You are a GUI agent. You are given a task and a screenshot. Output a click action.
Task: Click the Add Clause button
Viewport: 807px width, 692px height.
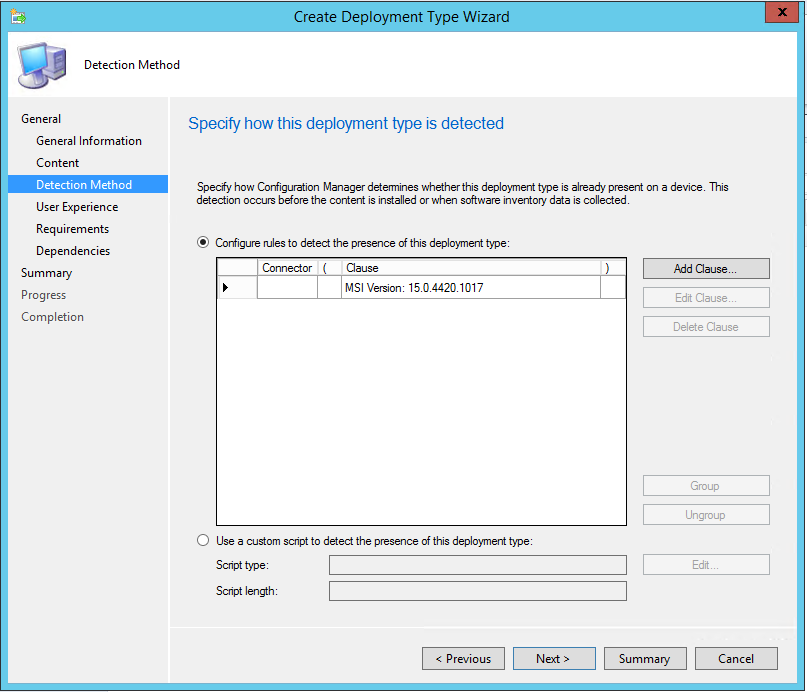pyautogui.click(x=706, y=269)
